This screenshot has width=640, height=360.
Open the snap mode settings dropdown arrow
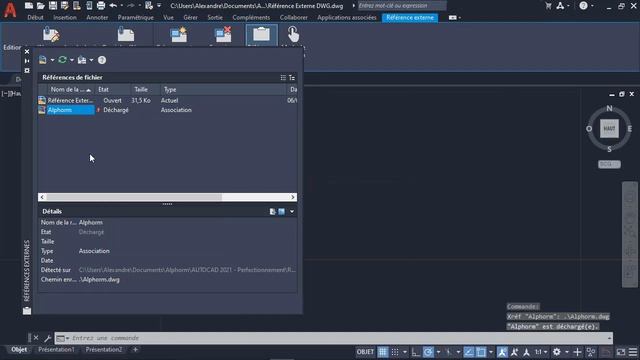tap(405, 352)
